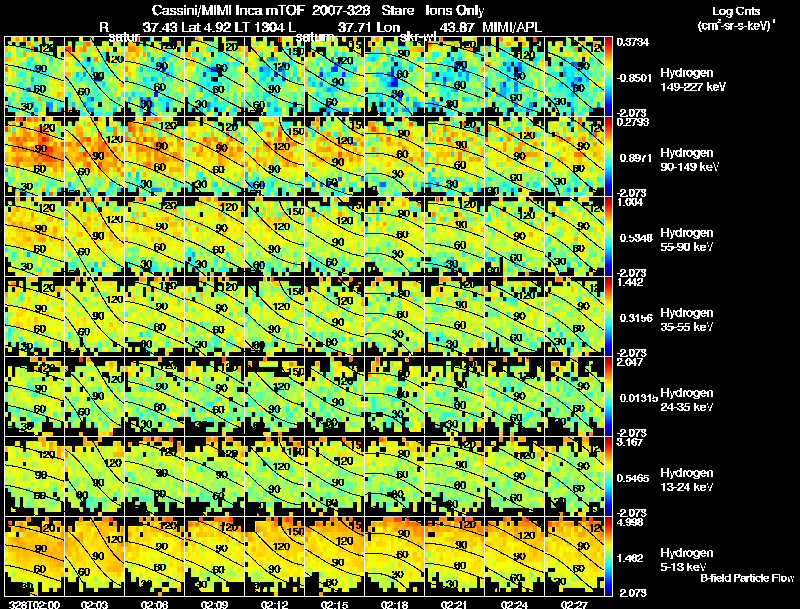Image resolution: width=800 pixels, height=609 pixels.
Task: Select the 'Hydrogen 55-90 keV' row label
Action: coord(687,240)
